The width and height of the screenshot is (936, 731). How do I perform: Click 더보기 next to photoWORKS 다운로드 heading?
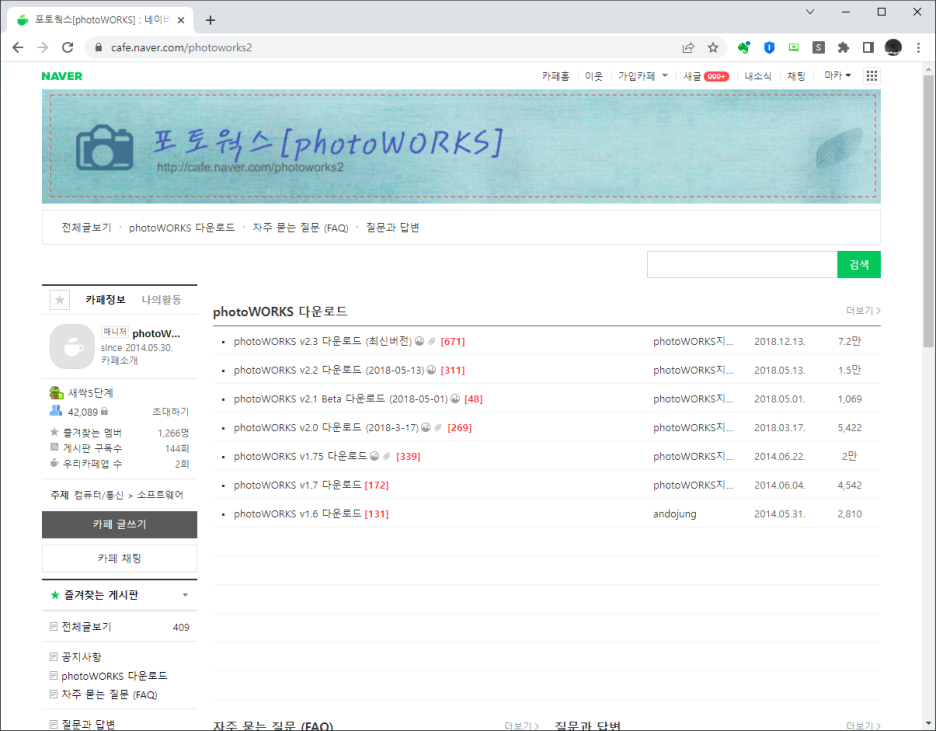863,310
